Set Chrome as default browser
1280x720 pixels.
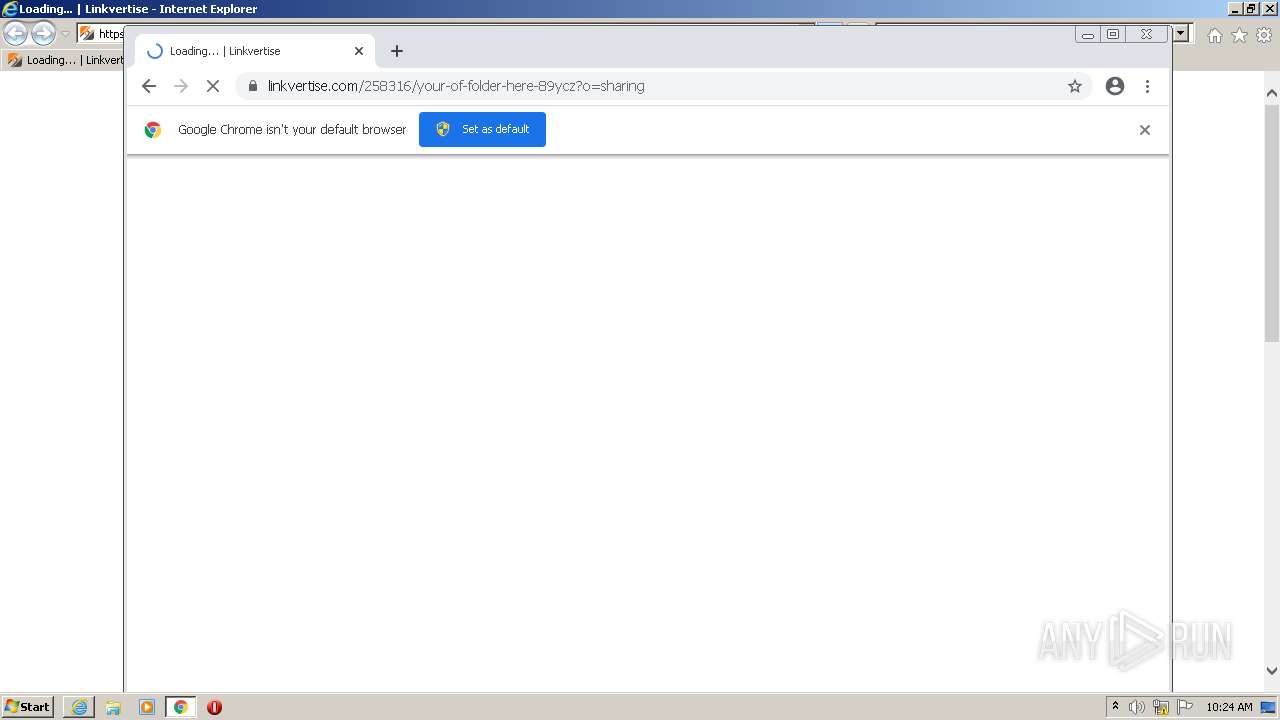[482, 129]
